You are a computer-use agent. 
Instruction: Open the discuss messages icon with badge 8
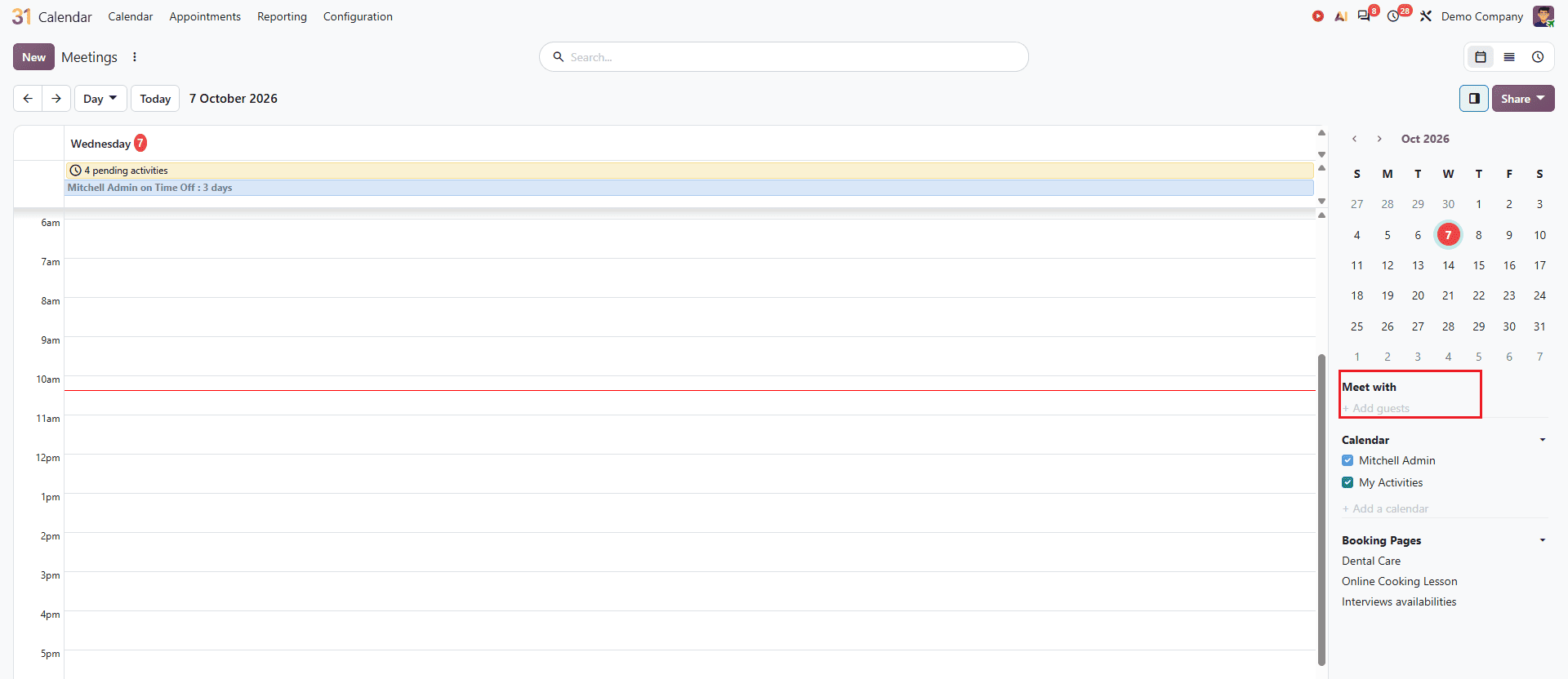(x=1365, y=16)
